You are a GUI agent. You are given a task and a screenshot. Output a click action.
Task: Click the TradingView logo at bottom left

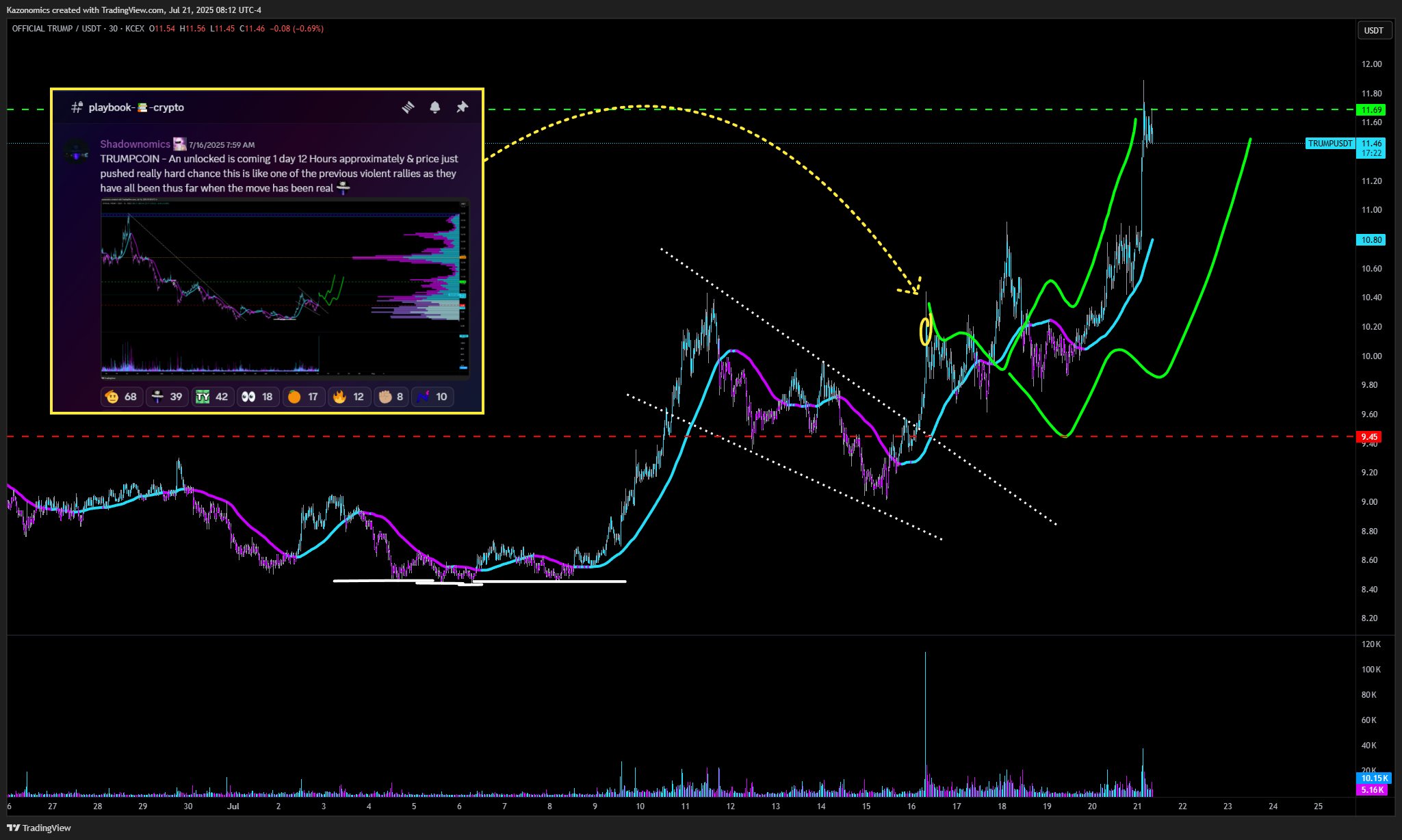pyautogui.click(x=40, y=828)
